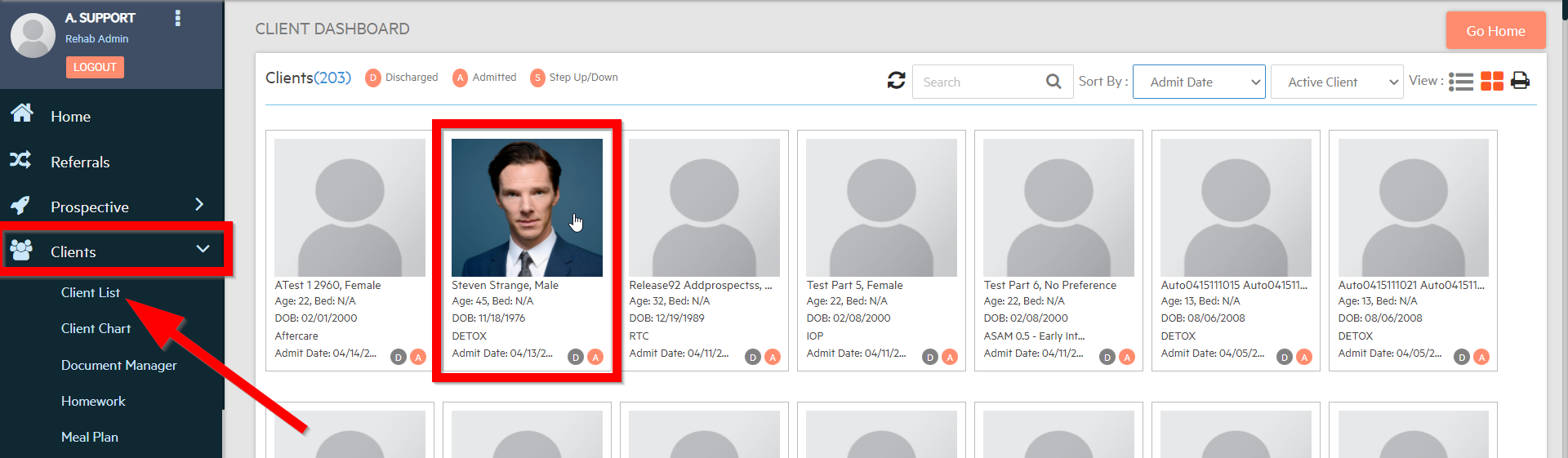This screenshot has width=1568, height=458.
Task: Click A badge on Test Part 5 card
Action: 950,357
